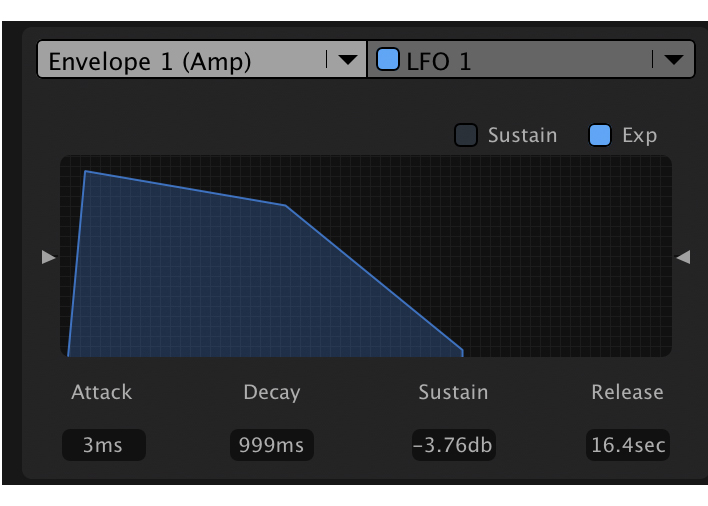Click the left triangle arrow beside envelope graph

pyautogui.click(x=48, y=258)
